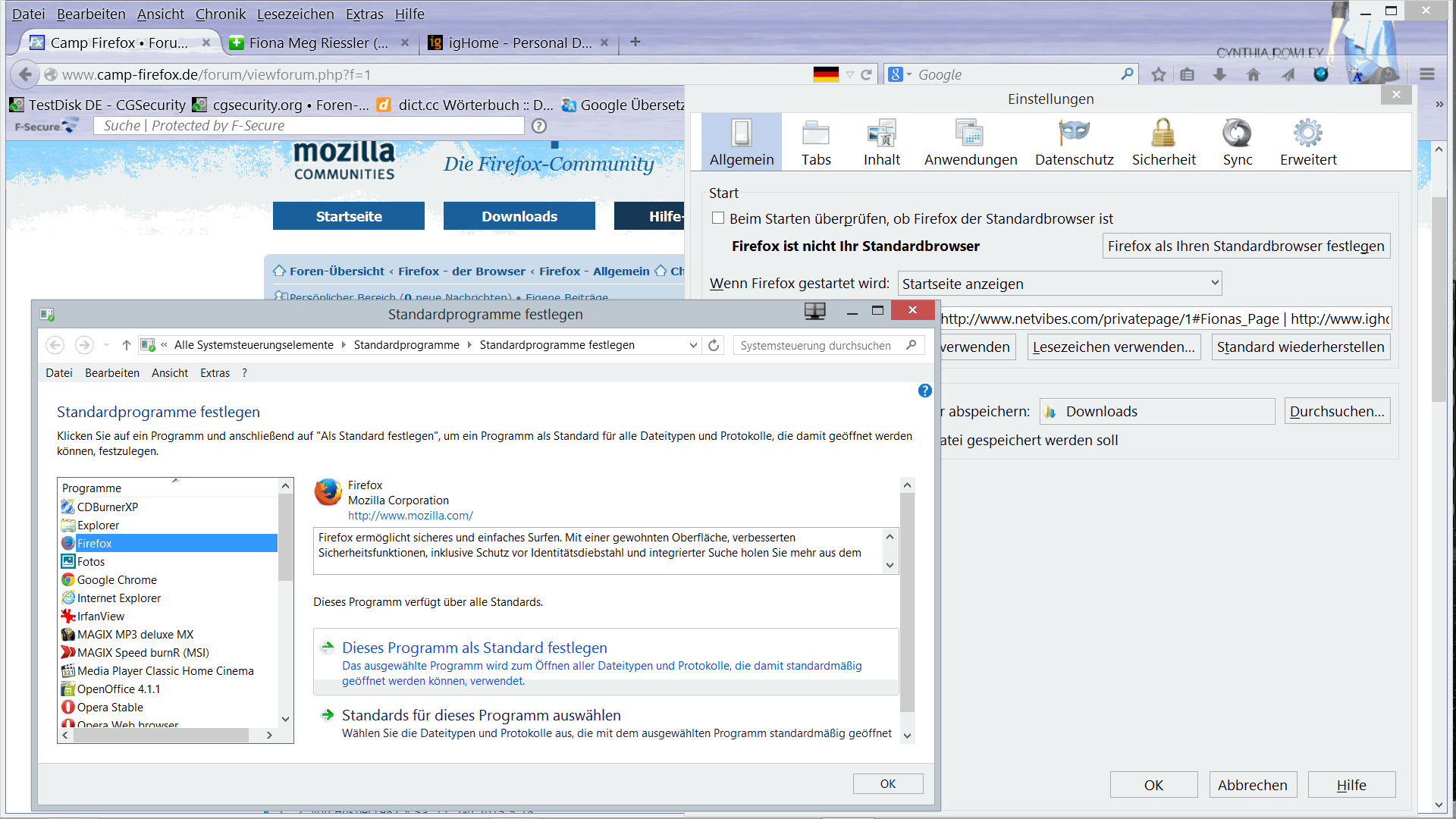This screenshot has height=819, width=1456.
Task: Expand the 'Startseite anzeigen' startup dropdown
Action: [1059, 284]
